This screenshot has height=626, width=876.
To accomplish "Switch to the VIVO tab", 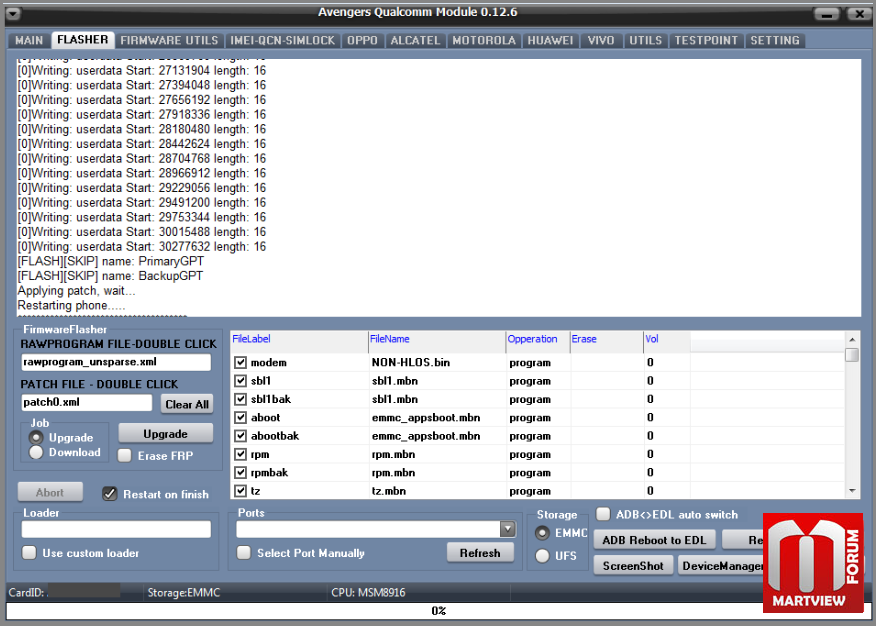I will coord(601,40).
